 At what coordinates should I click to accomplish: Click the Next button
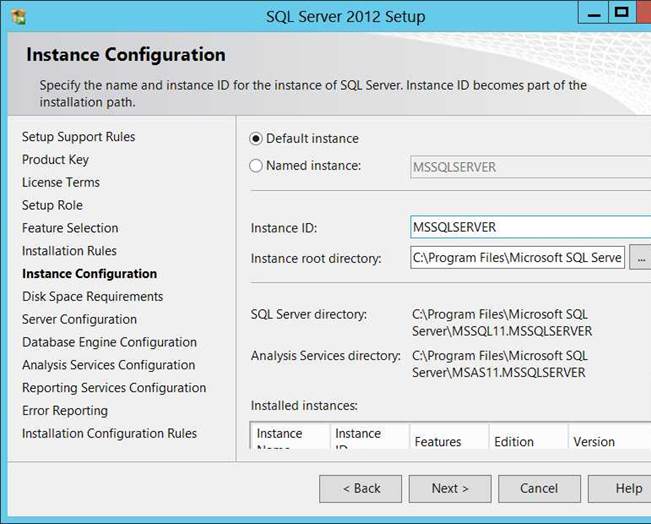450,489
